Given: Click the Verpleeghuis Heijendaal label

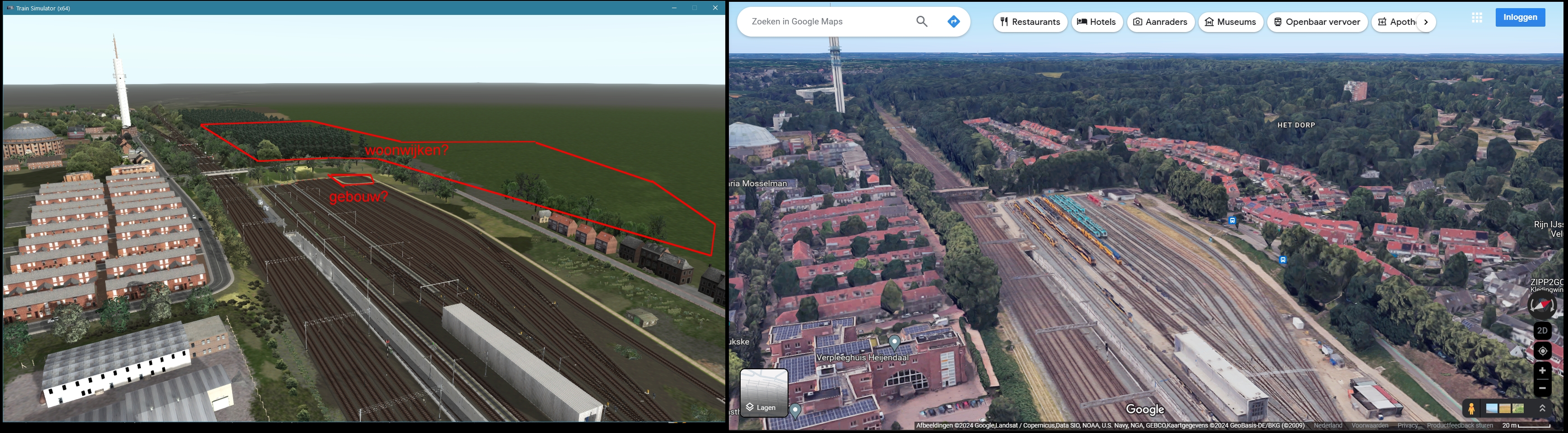Looking at the screenshot, I should click(863, 358).
